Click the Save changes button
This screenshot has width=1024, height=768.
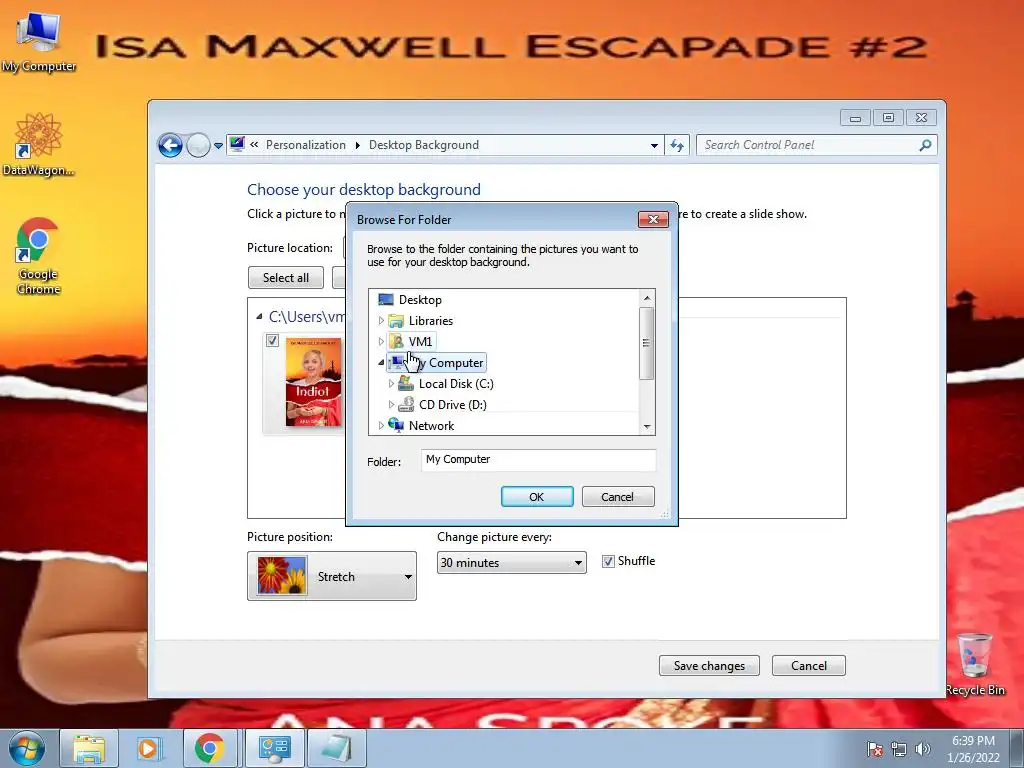coord(709,665)
